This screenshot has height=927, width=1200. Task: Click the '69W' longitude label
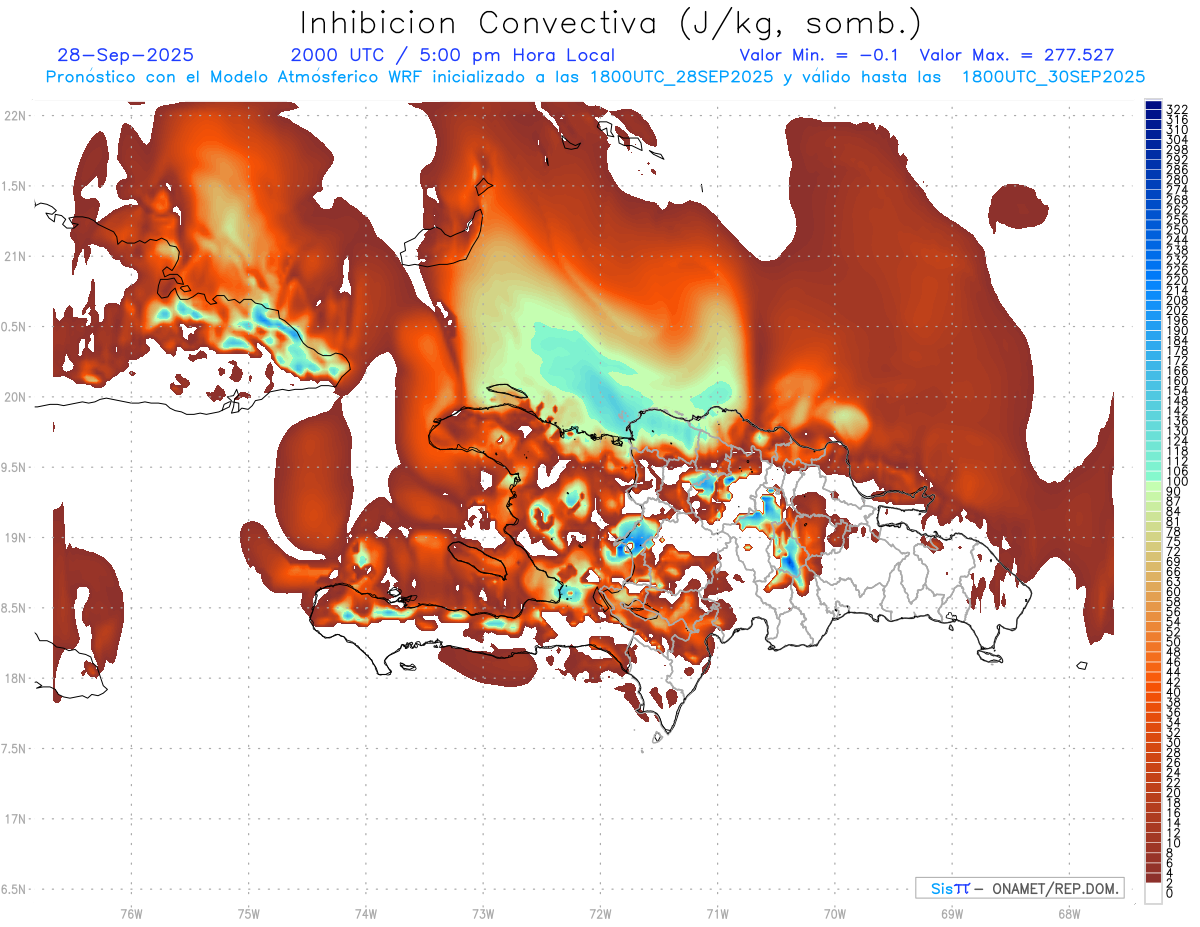(x=951, y=913)
